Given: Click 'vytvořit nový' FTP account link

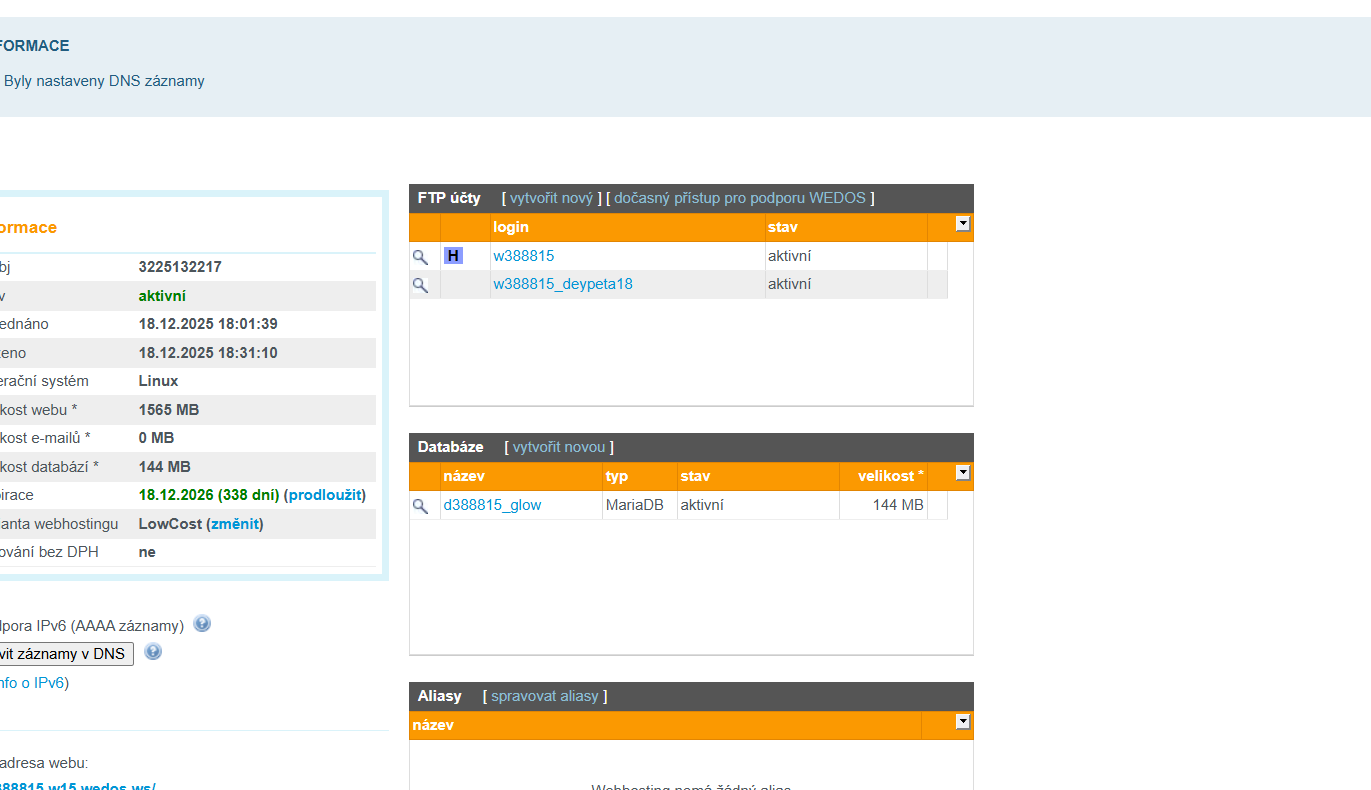Looking at the screenshot, I should tap(551, 198).
